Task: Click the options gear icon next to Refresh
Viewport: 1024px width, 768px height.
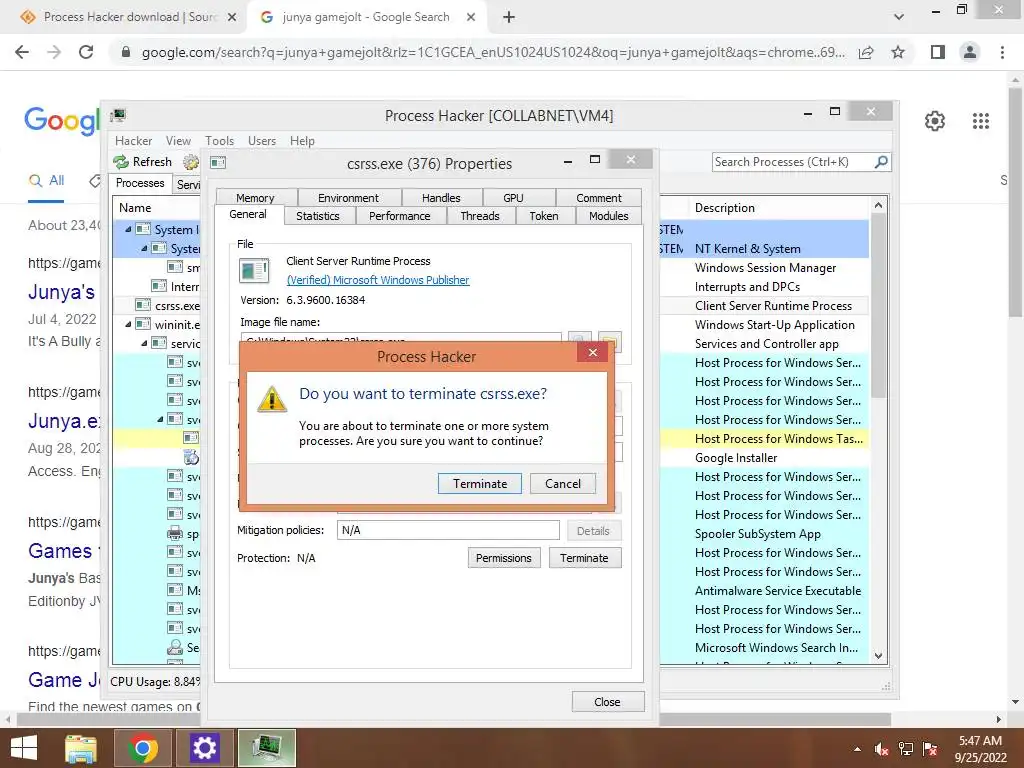Action: click(x=191, y=162)
